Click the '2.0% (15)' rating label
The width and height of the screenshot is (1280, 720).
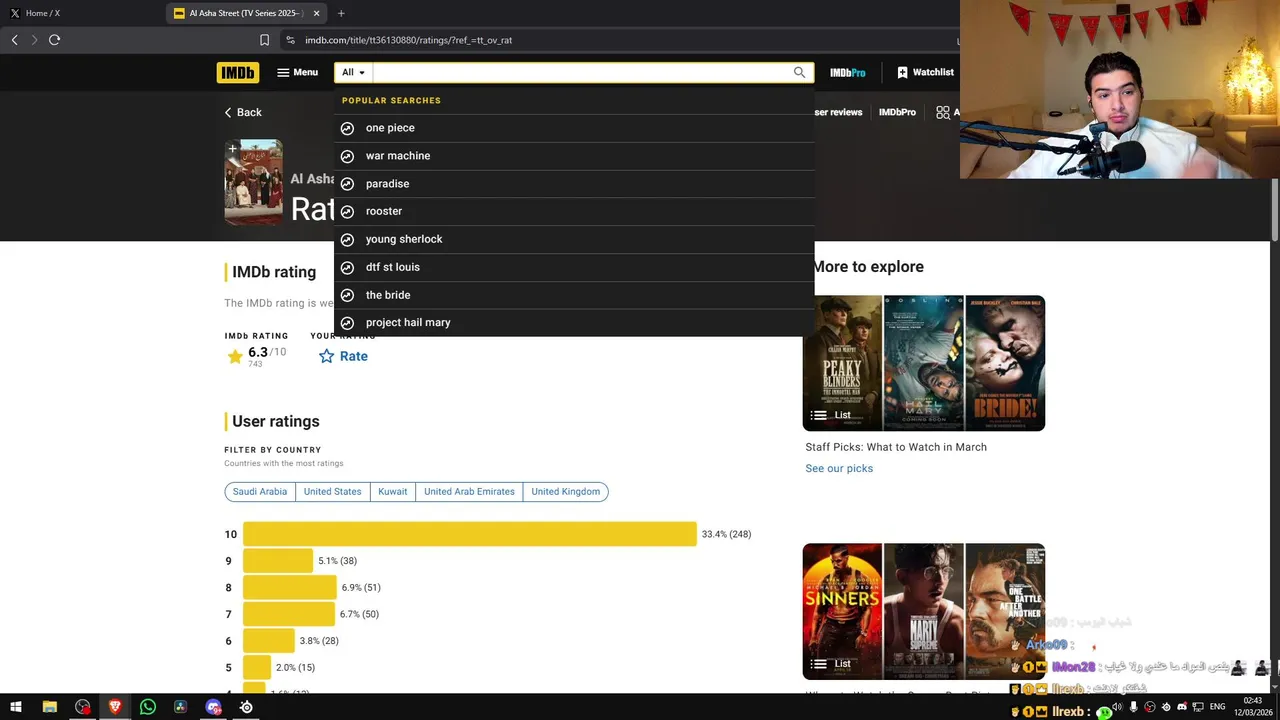pos(295,668)
